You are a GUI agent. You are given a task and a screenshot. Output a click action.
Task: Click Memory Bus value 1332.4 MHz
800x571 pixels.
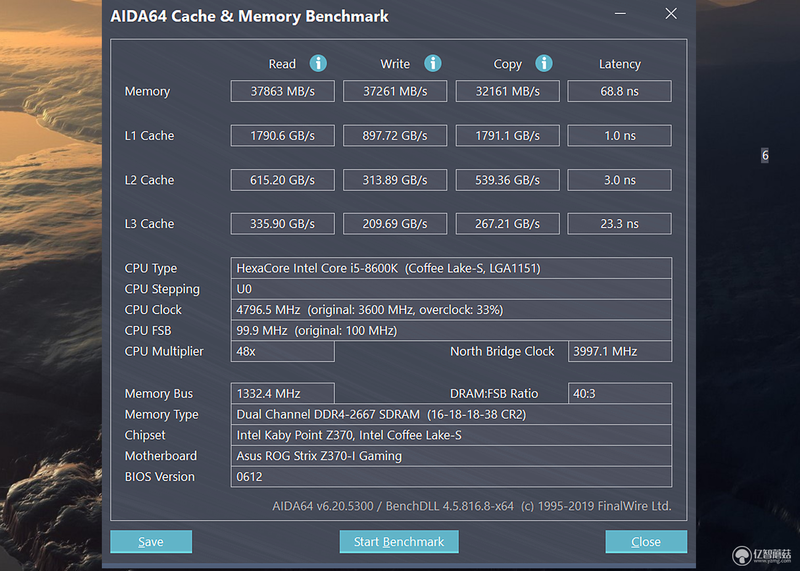point(283,393)
